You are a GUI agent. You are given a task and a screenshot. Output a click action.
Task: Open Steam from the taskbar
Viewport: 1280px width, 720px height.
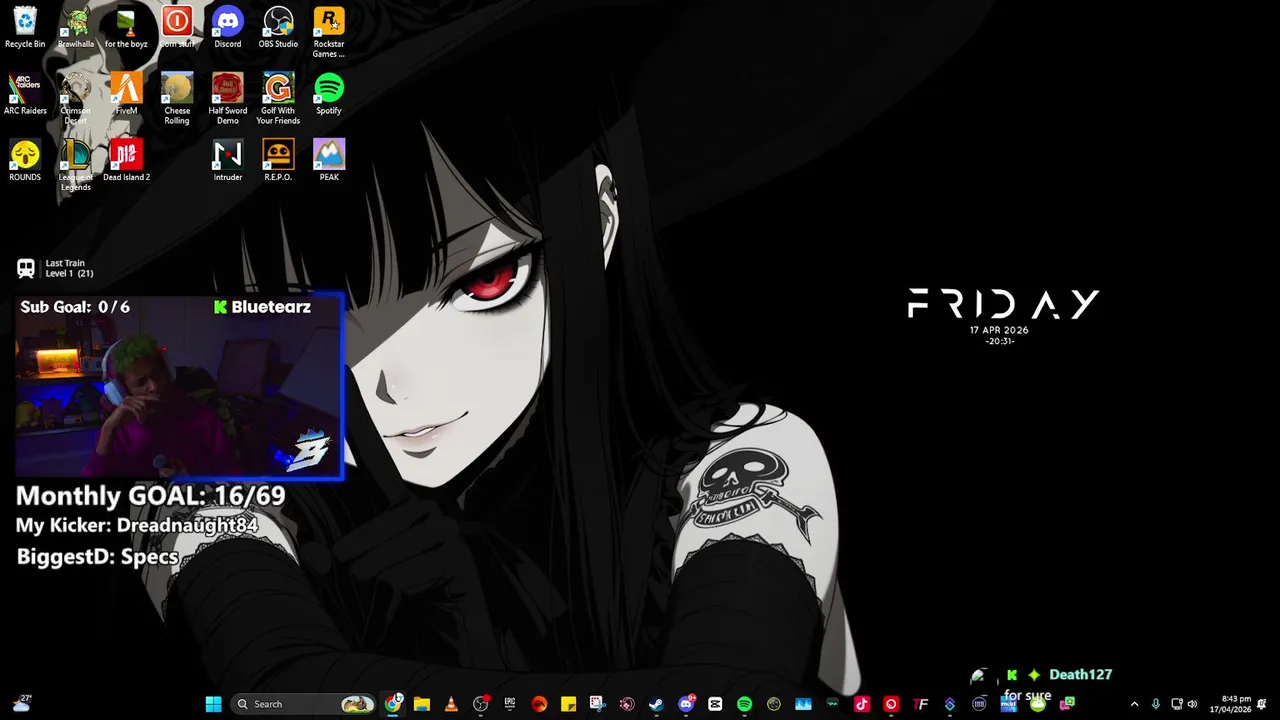coord(656,704)
